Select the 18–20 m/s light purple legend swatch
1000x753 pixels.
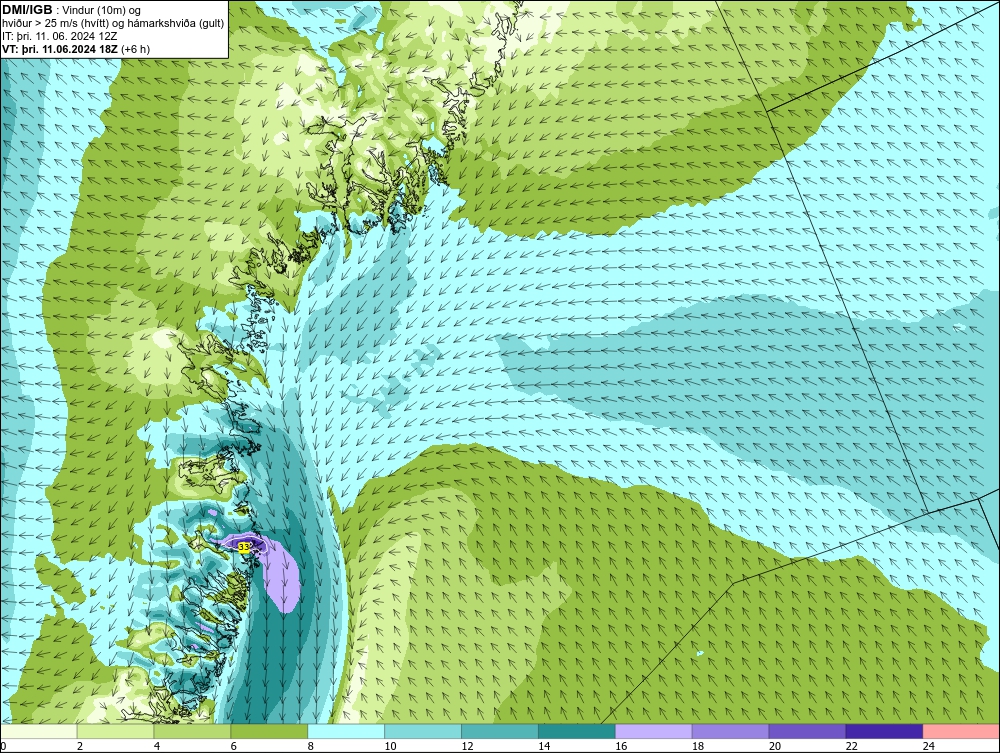coord(730,731)
